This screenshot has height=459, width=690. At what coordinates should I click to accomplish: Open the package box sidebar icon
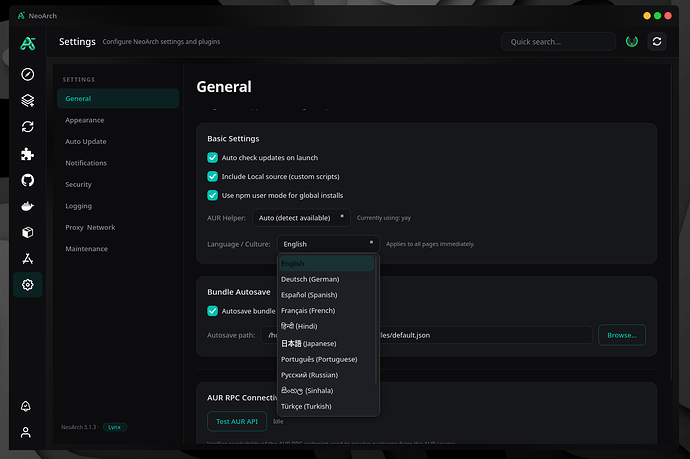[x=28, y=232]
